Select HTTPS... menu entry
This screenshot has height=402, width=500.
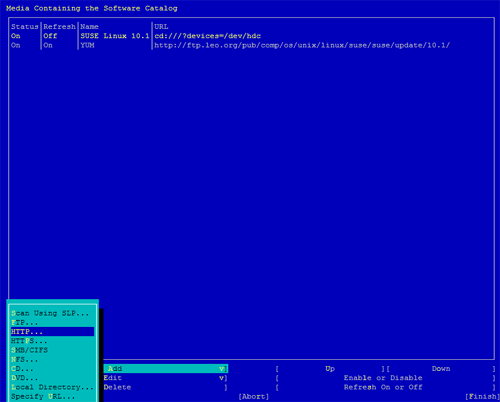pyautogui.click(x=52, y=341)
